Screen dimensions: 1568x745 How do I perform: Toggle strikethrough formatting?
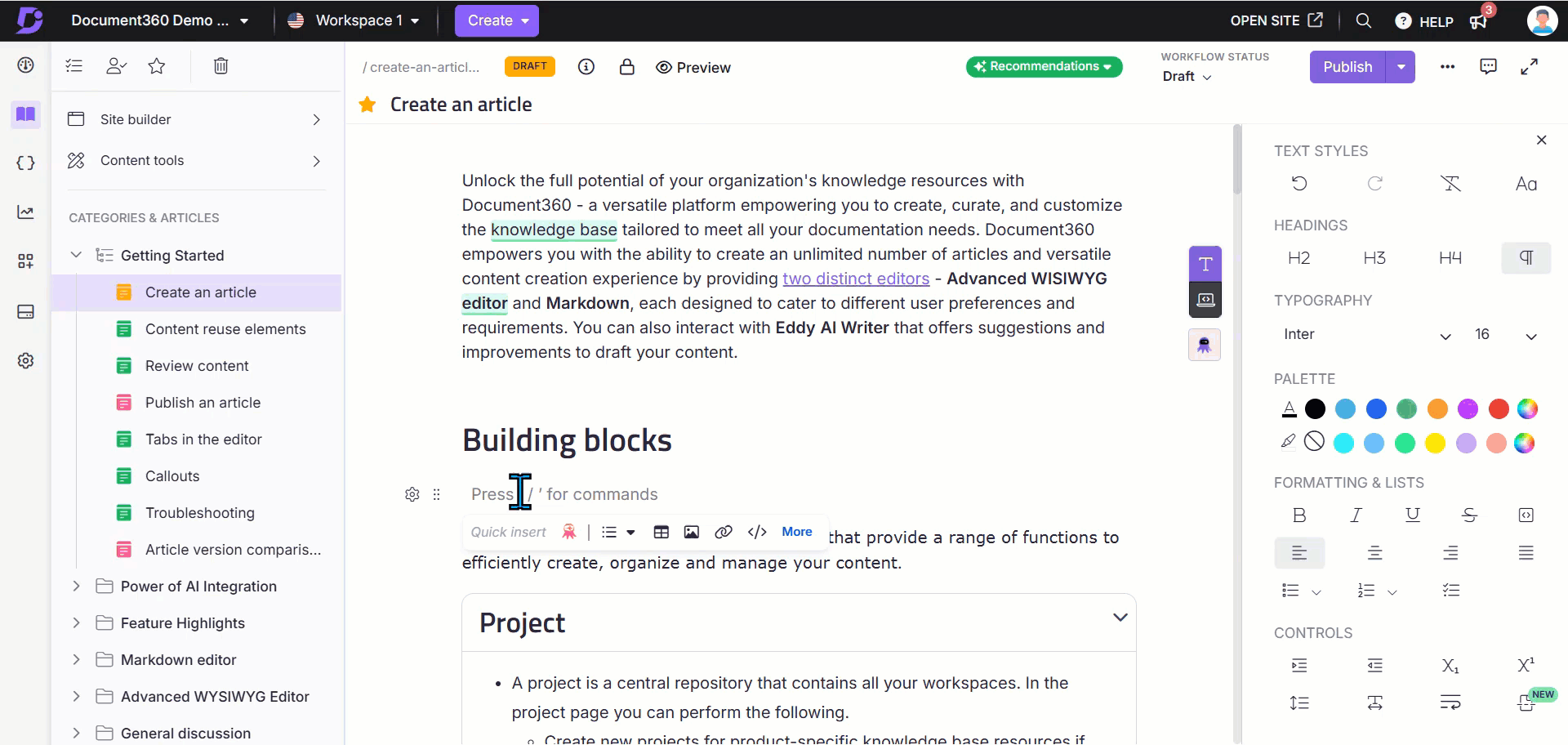click(x=1469, y=515)
